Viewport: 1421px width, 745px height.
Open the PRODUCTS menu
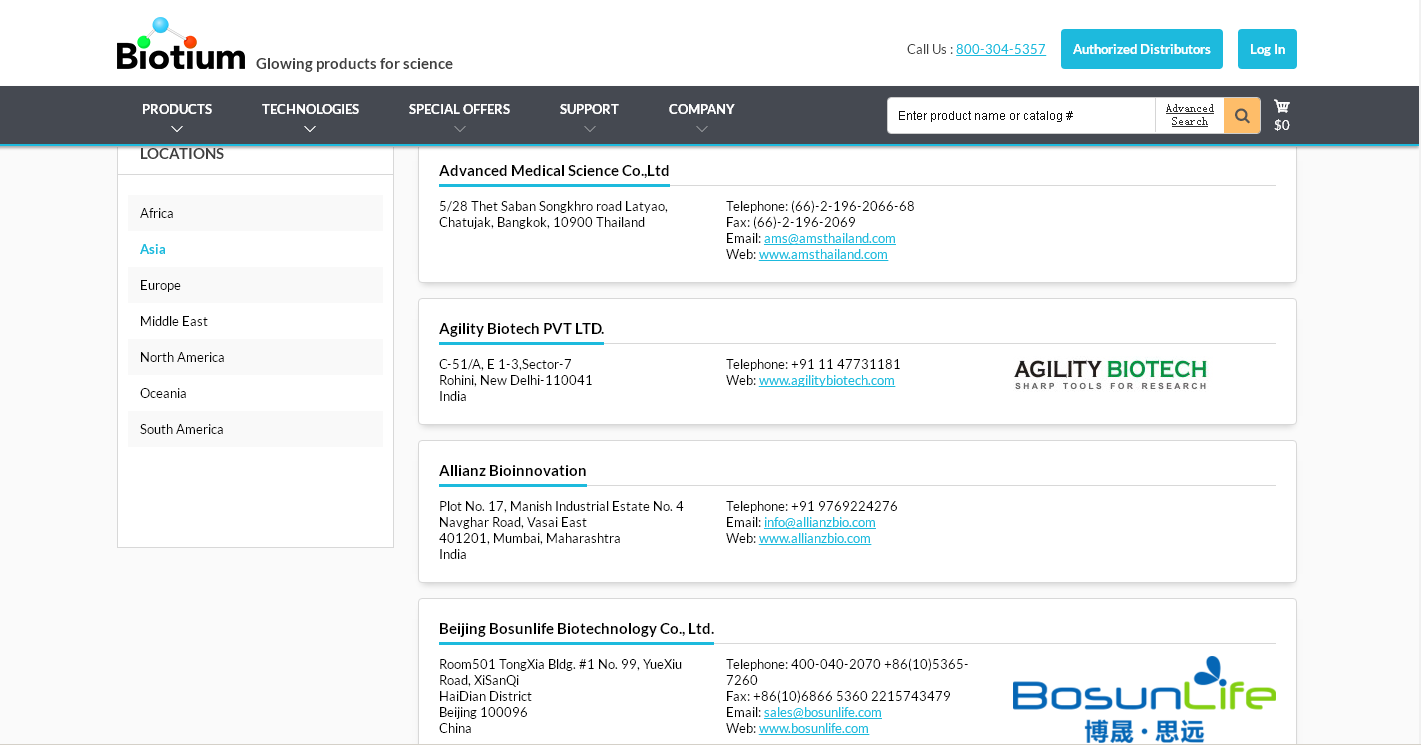(177, 109)
